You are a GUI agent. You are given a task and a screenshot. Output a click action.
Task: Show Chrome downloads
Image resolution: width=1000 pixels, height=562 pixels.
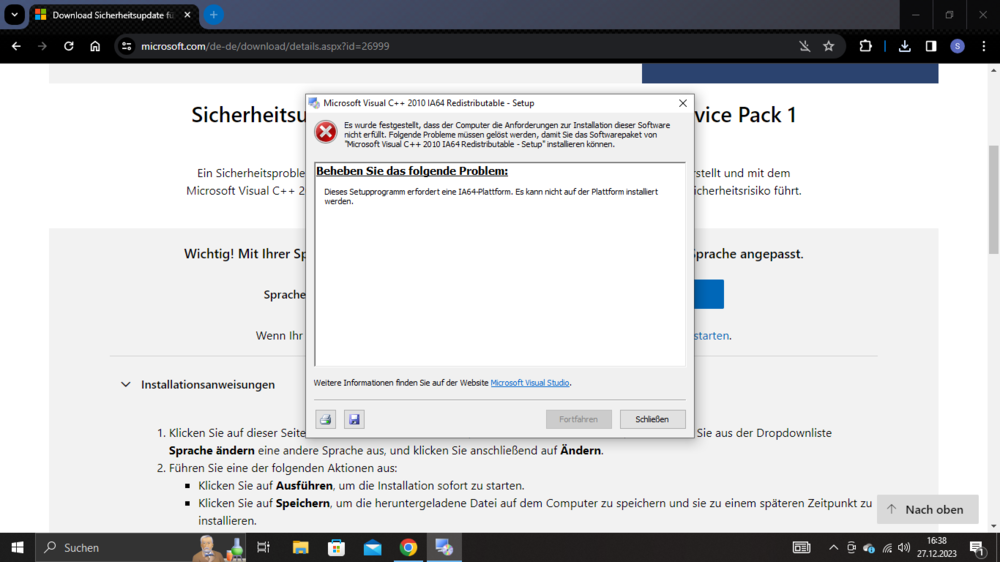pos(904,46)
